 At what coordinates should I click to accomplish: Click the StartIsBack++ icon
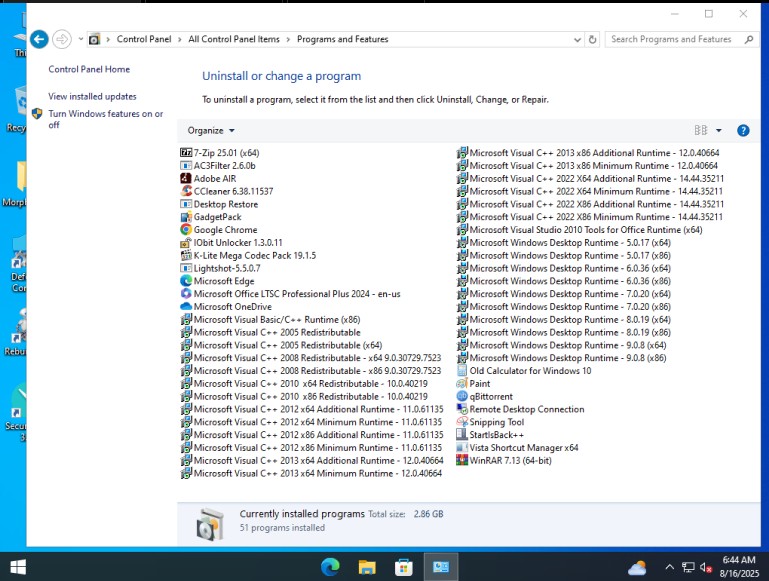tap(462, 434)
